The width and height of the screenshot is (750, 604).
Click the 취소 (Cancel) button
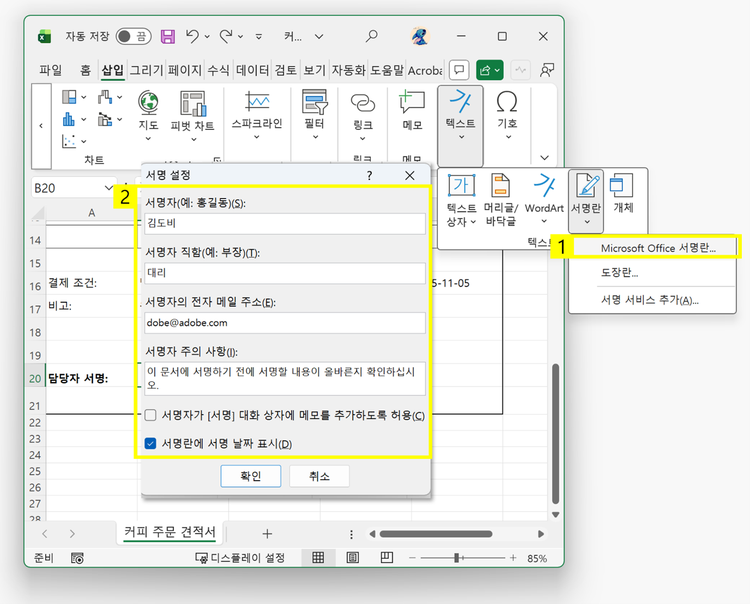pyautogui.click(x=319, y=476)
